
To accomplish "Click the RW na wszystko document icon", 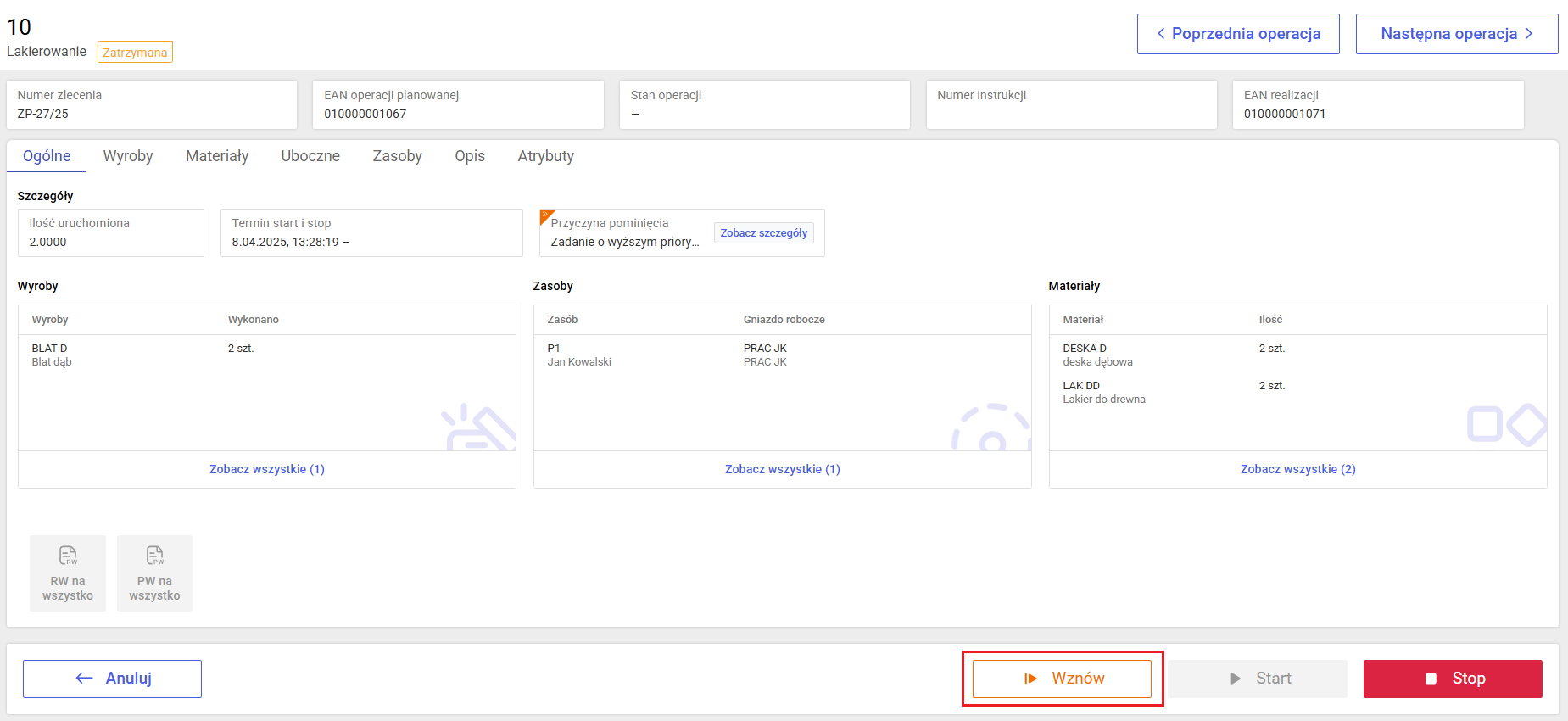I will [x=68, y=556].
